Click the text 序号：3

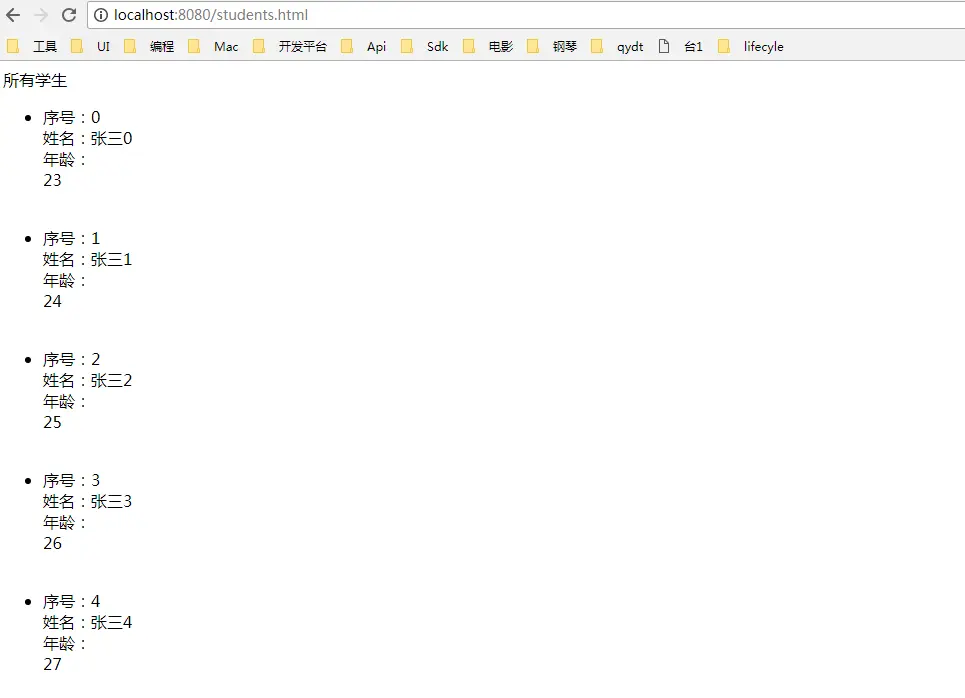[x=71, y=481]
